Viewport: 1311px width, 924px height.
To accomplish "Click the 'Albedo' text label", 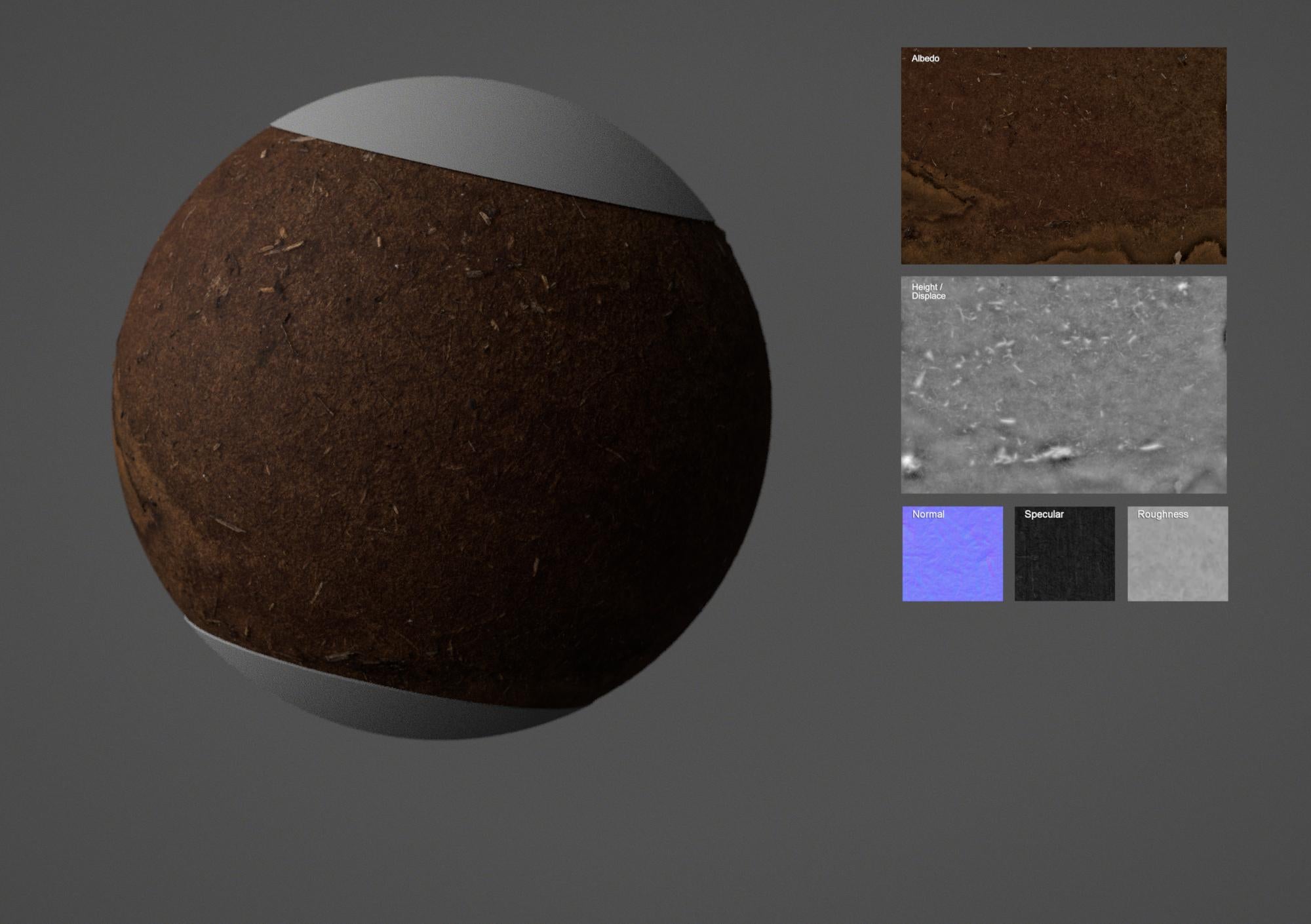I will click(x=925, y=58).
